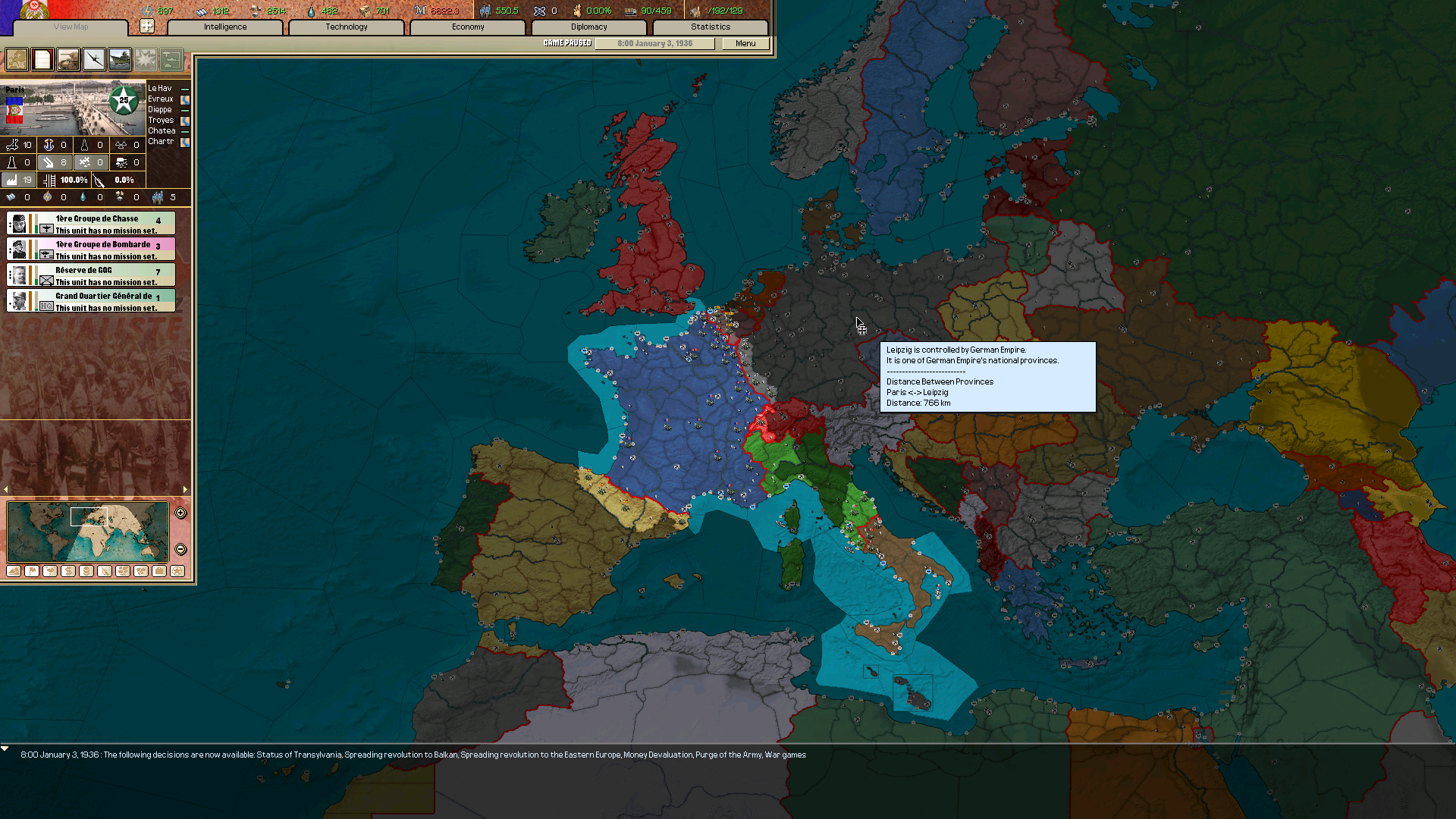
Task: Select the seventh map mode with regions icon
Action: pos(123,571)
